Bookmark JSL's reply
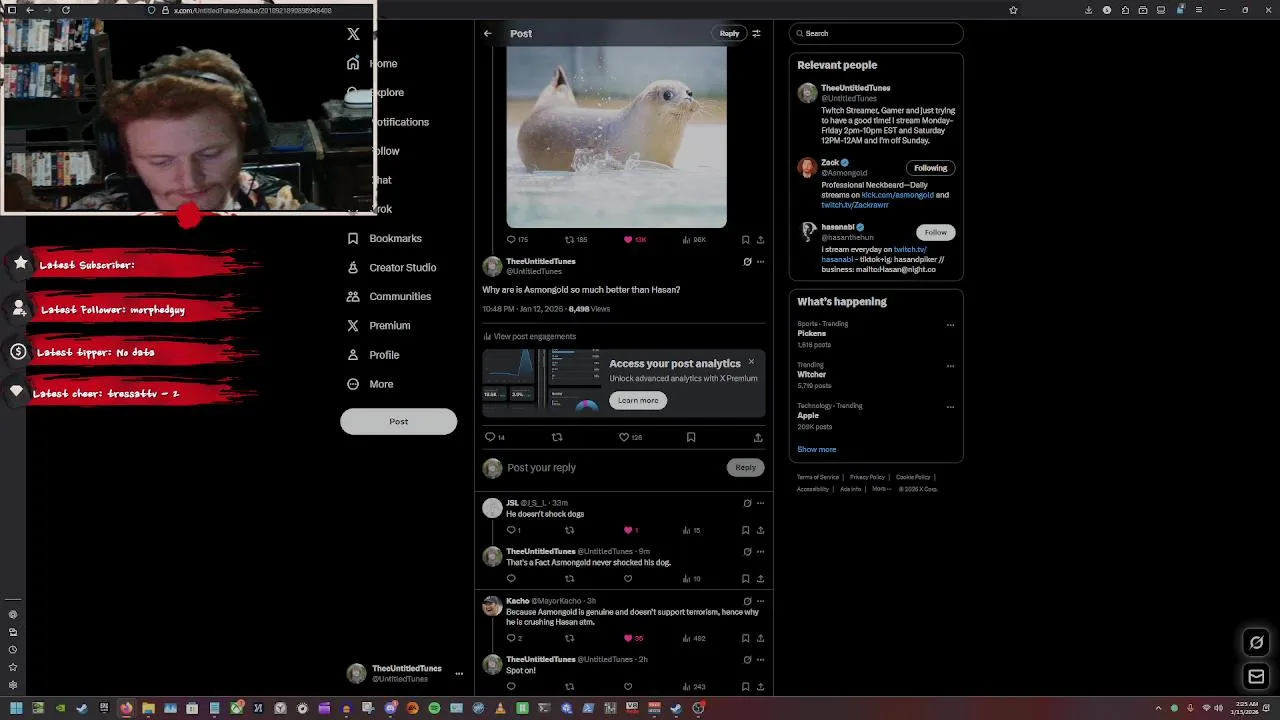 coord(745,530)
